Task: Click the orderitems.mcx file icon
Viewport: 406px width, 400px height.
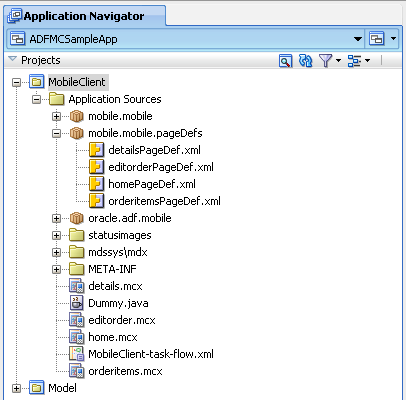Action: [x=76, y=371]
